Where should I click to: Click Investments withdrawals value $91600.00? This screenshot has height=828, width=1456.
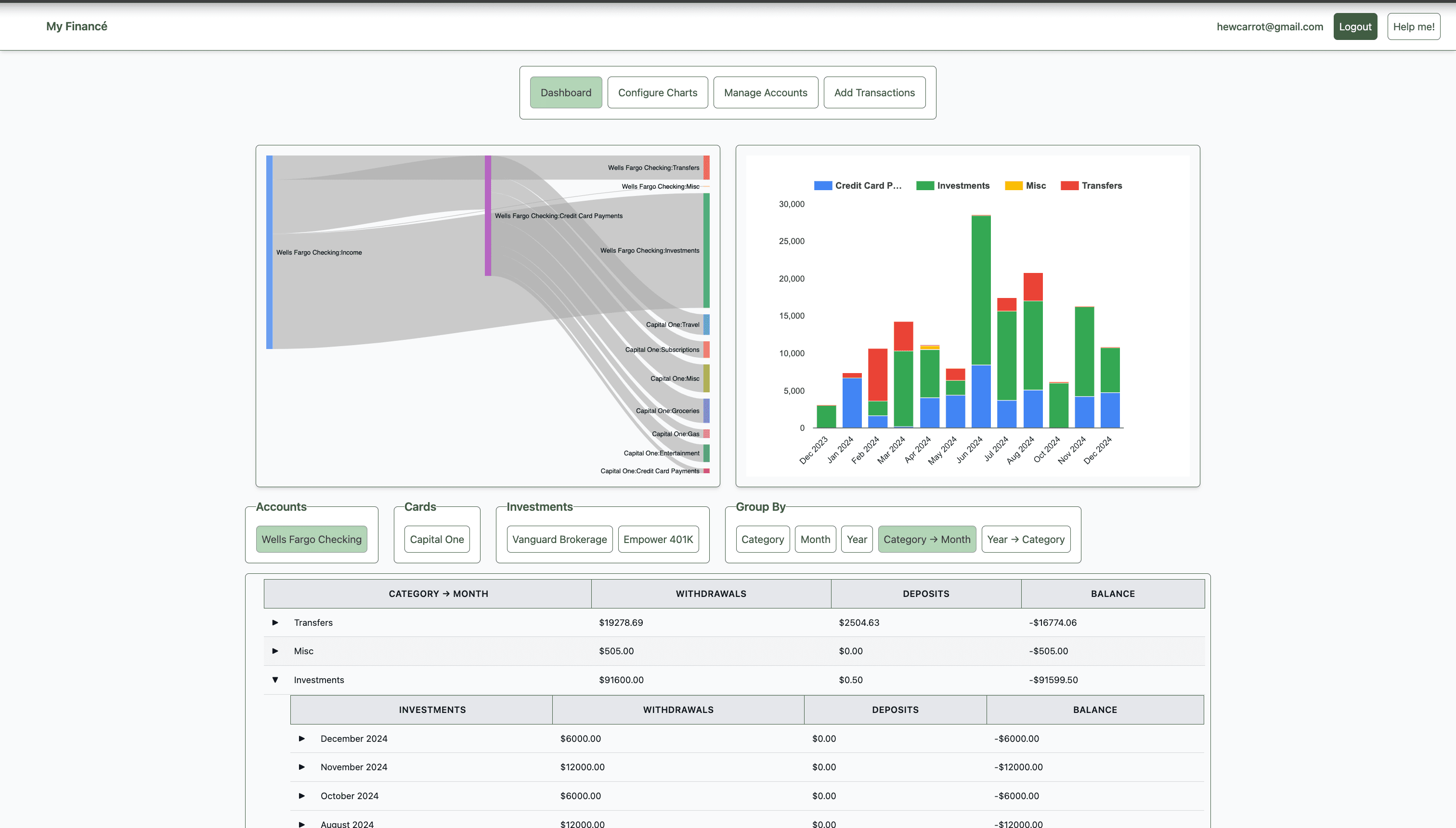pyautogui.click(x=621, y=680)
